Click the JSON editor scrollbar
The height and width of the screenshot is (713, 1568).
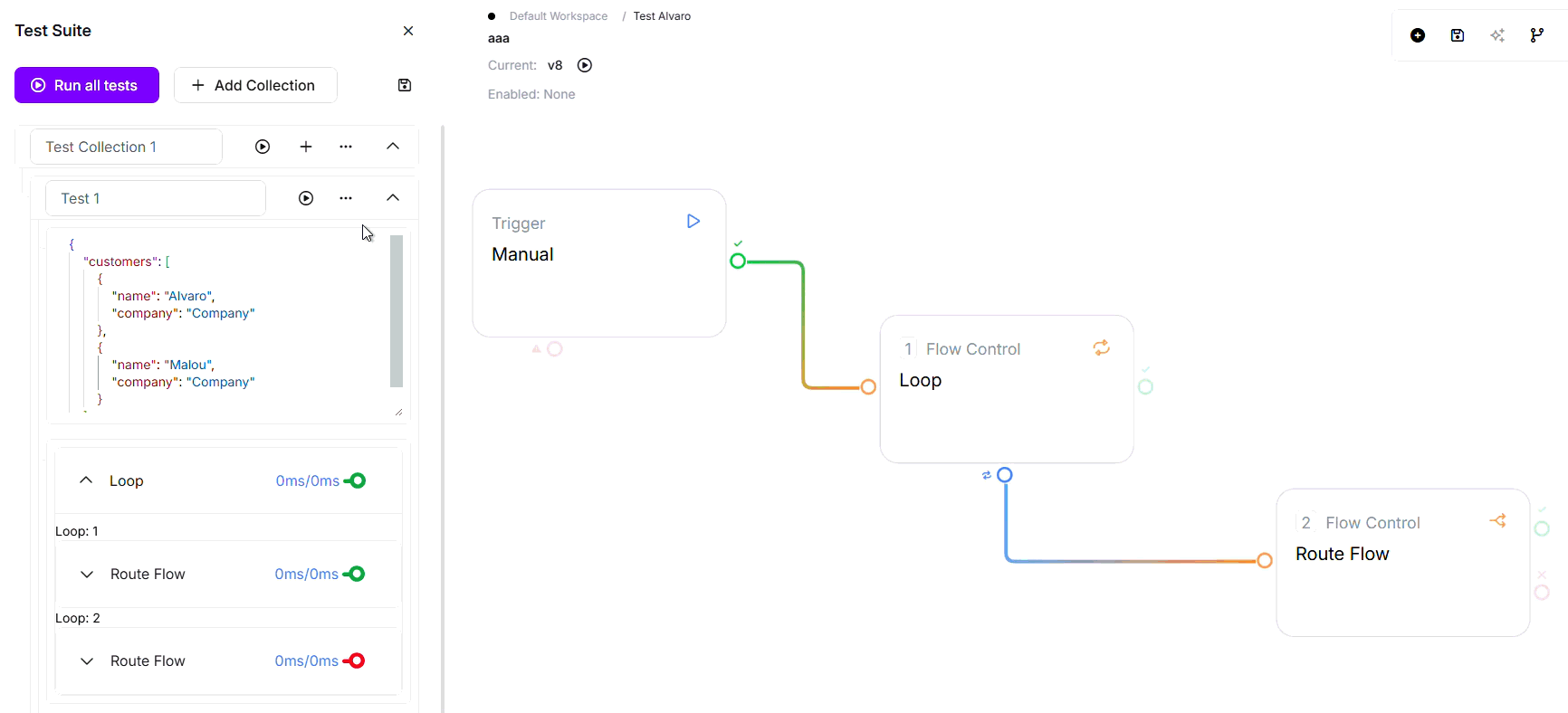pos(397,311)
